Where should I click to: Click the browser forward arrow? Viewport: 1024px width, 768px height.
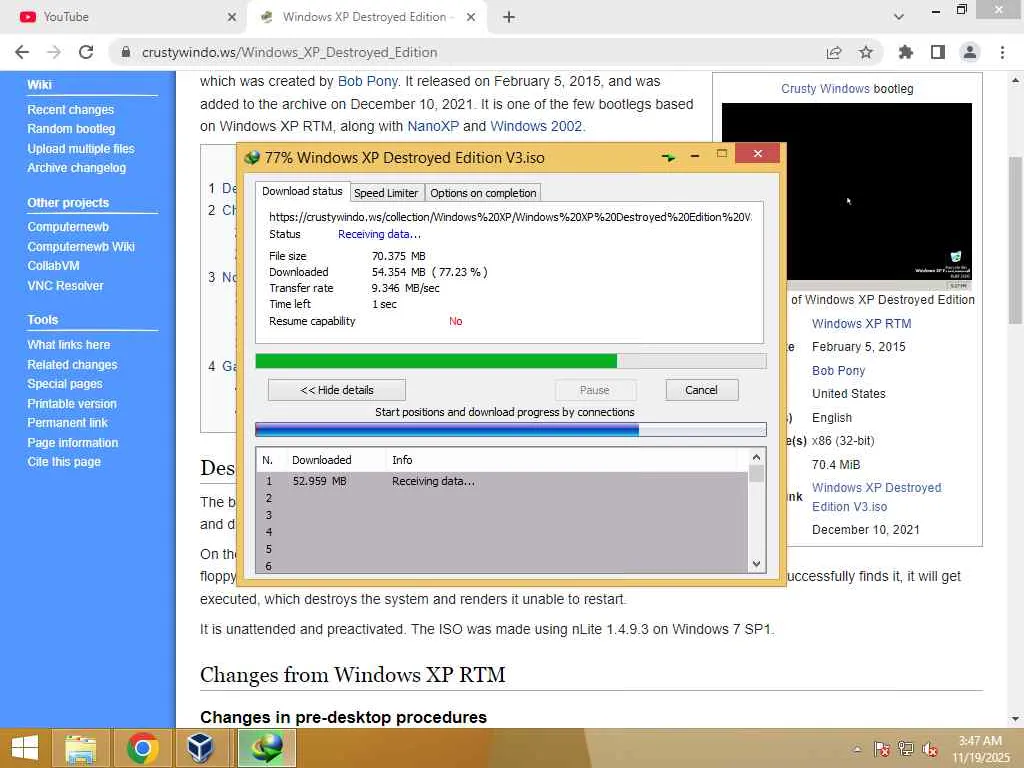click(54, 52)
